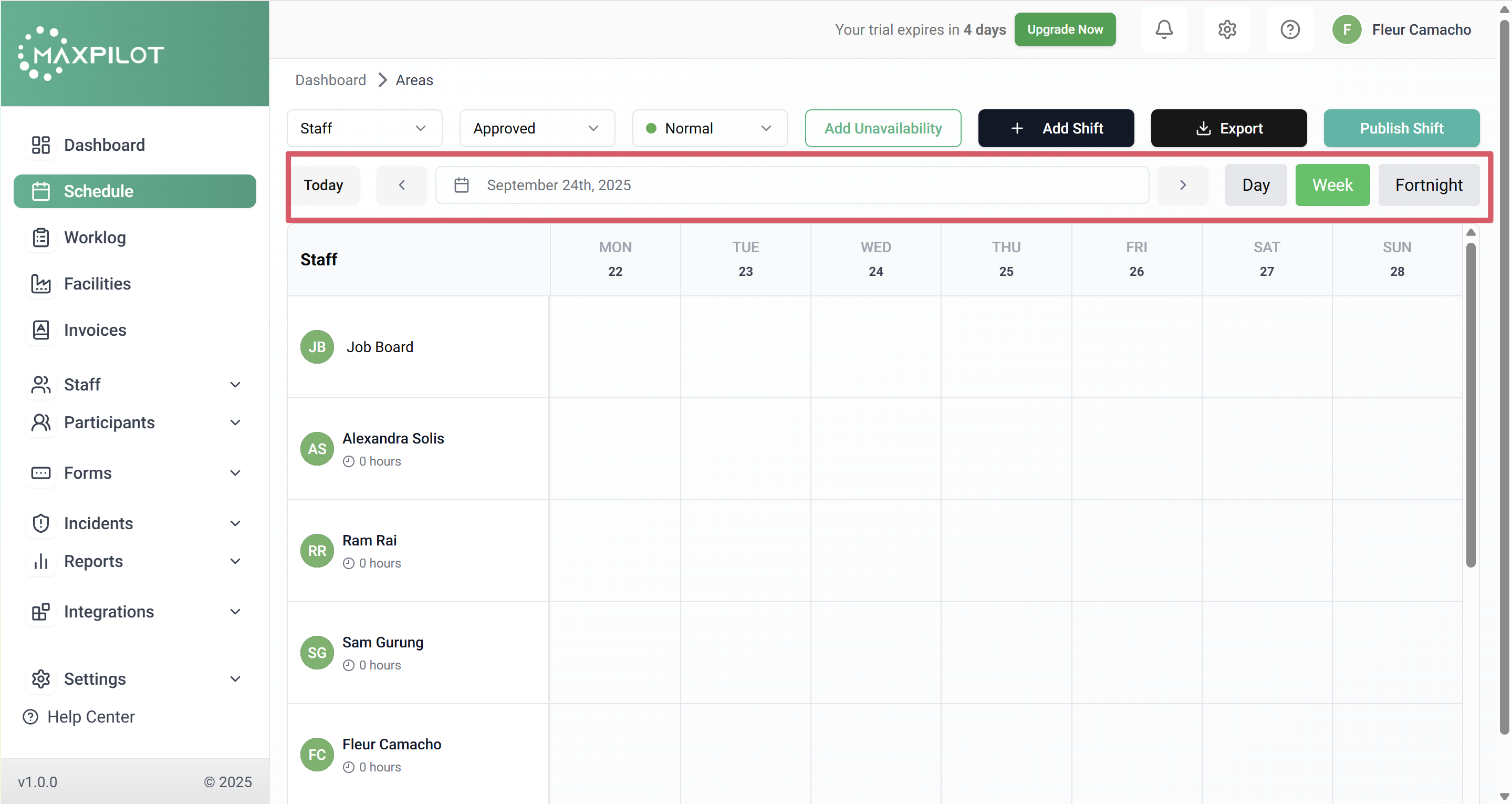Go to next week arrow

(x=1183, y=185)
